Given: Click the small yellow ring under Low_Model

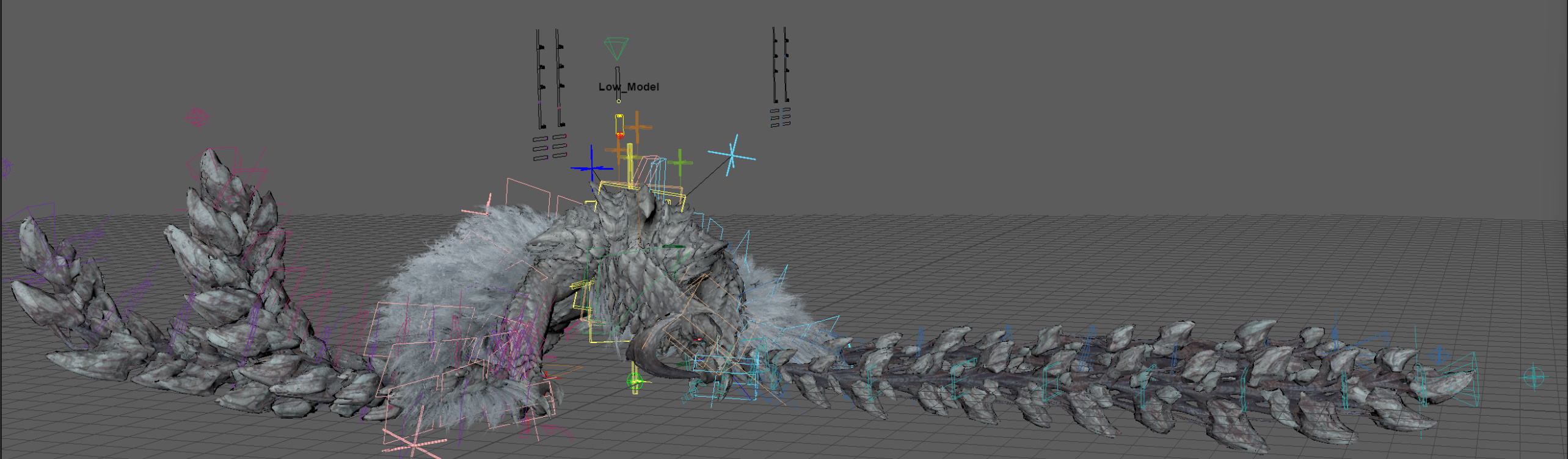Looking at the screenshot, I should coord(618,101).
